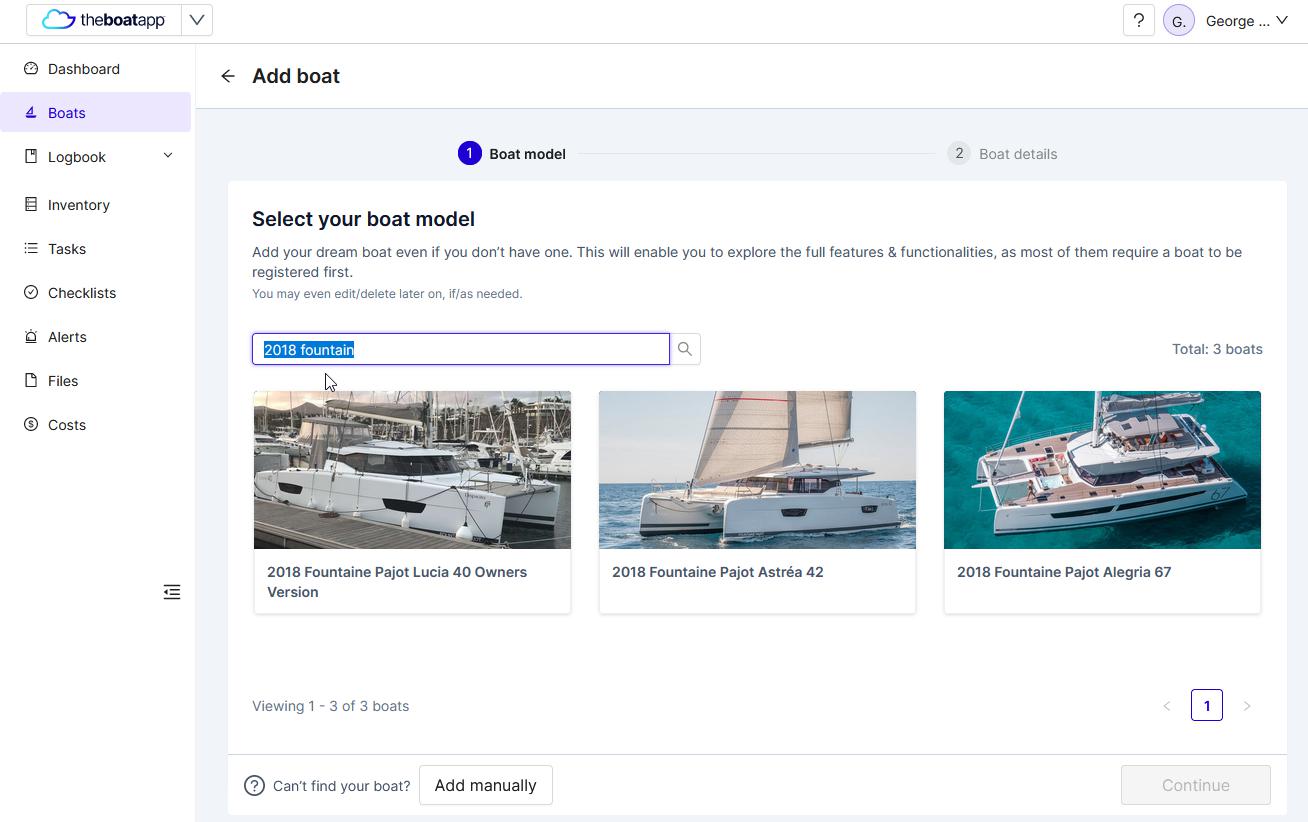Image resolution: width=1308 pixels, height=822 pixels.
Task: Go back using the Add boat arrow
Action: [228, 76]
